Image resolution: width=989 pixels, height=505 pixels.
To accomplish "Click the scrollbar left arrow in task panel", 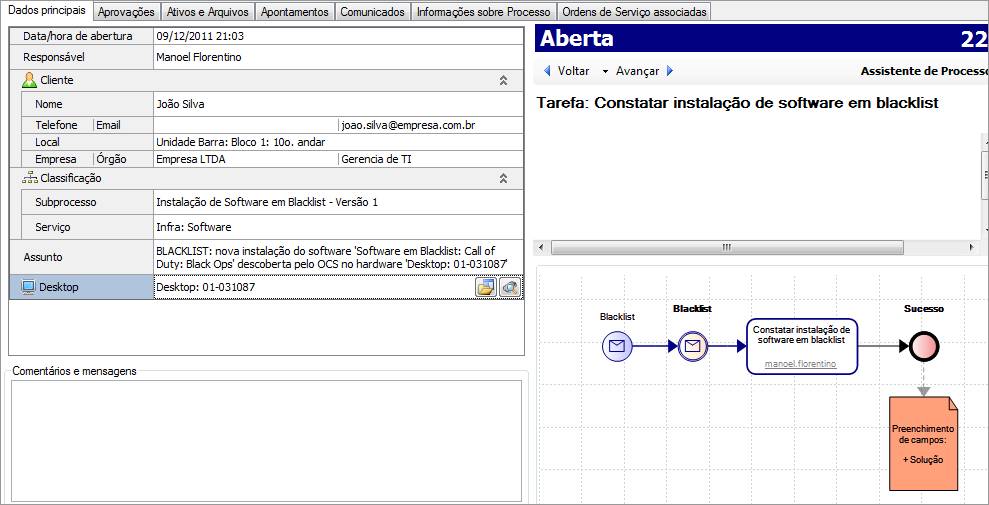I will [543, 248].
